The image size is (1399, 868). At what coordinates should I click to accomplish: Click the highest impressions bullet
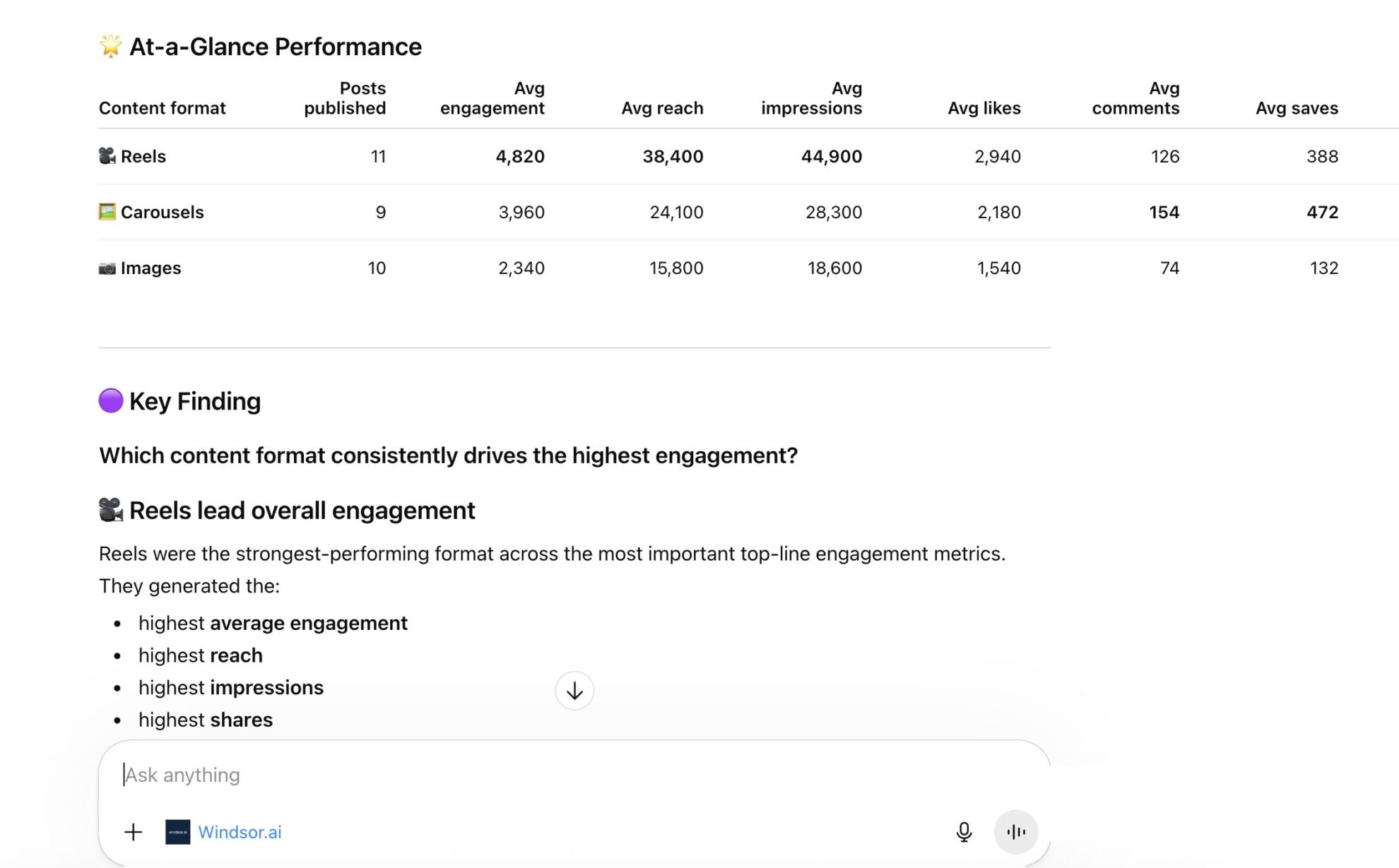231,687
